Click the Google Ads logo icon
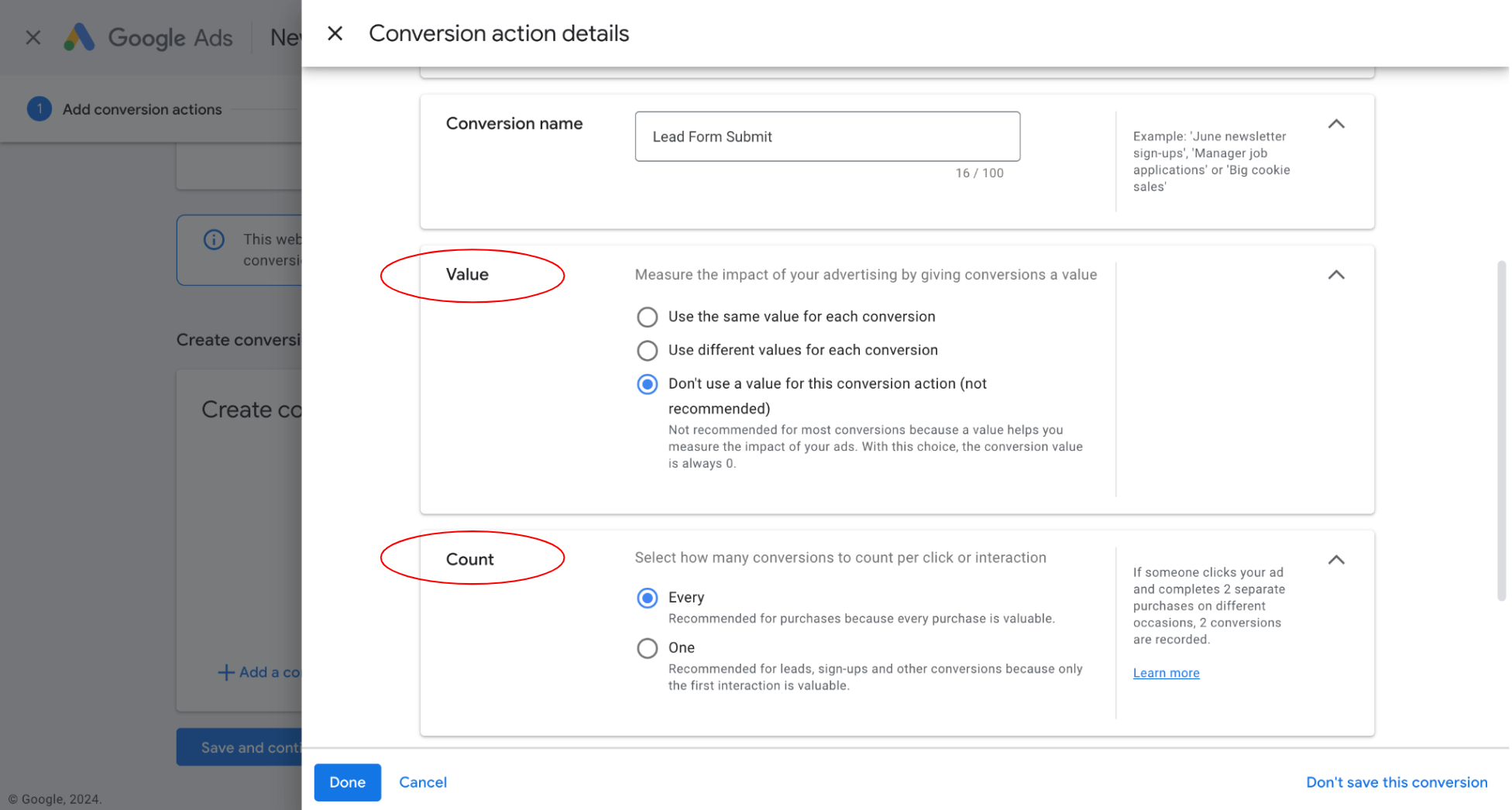This screenshot has width=1512, height=810. coord(79,37)
